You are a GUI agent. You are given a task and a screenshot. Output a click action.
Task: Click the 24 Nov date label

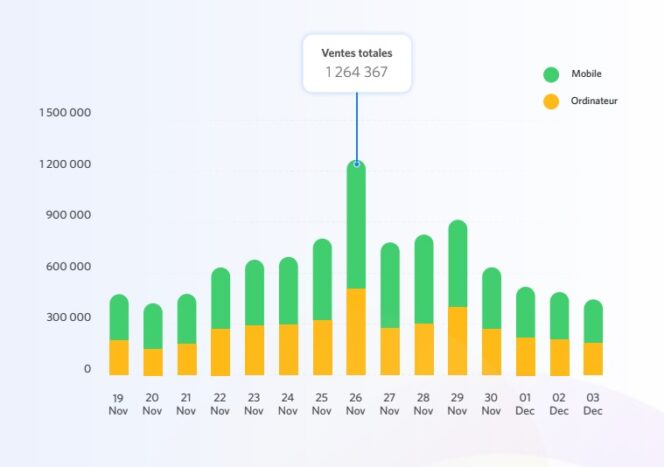288,405
